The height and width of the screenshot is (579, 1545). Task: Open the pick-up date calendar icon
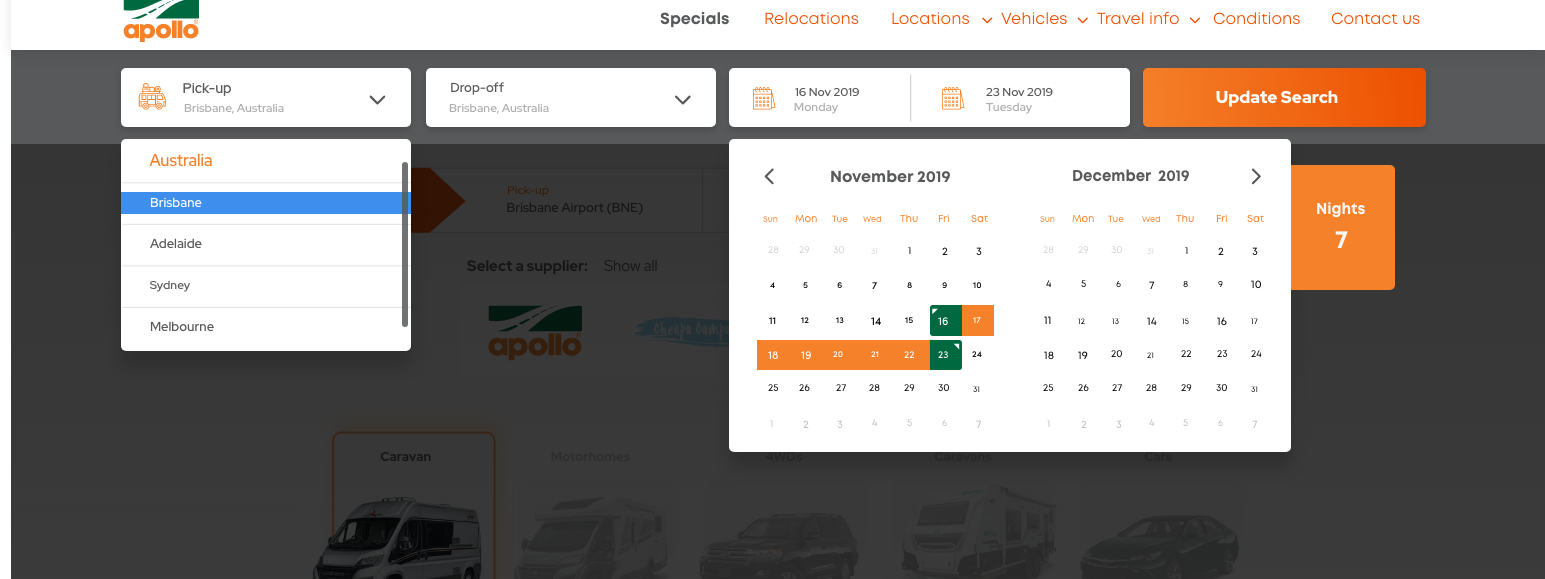pos(764,98)
